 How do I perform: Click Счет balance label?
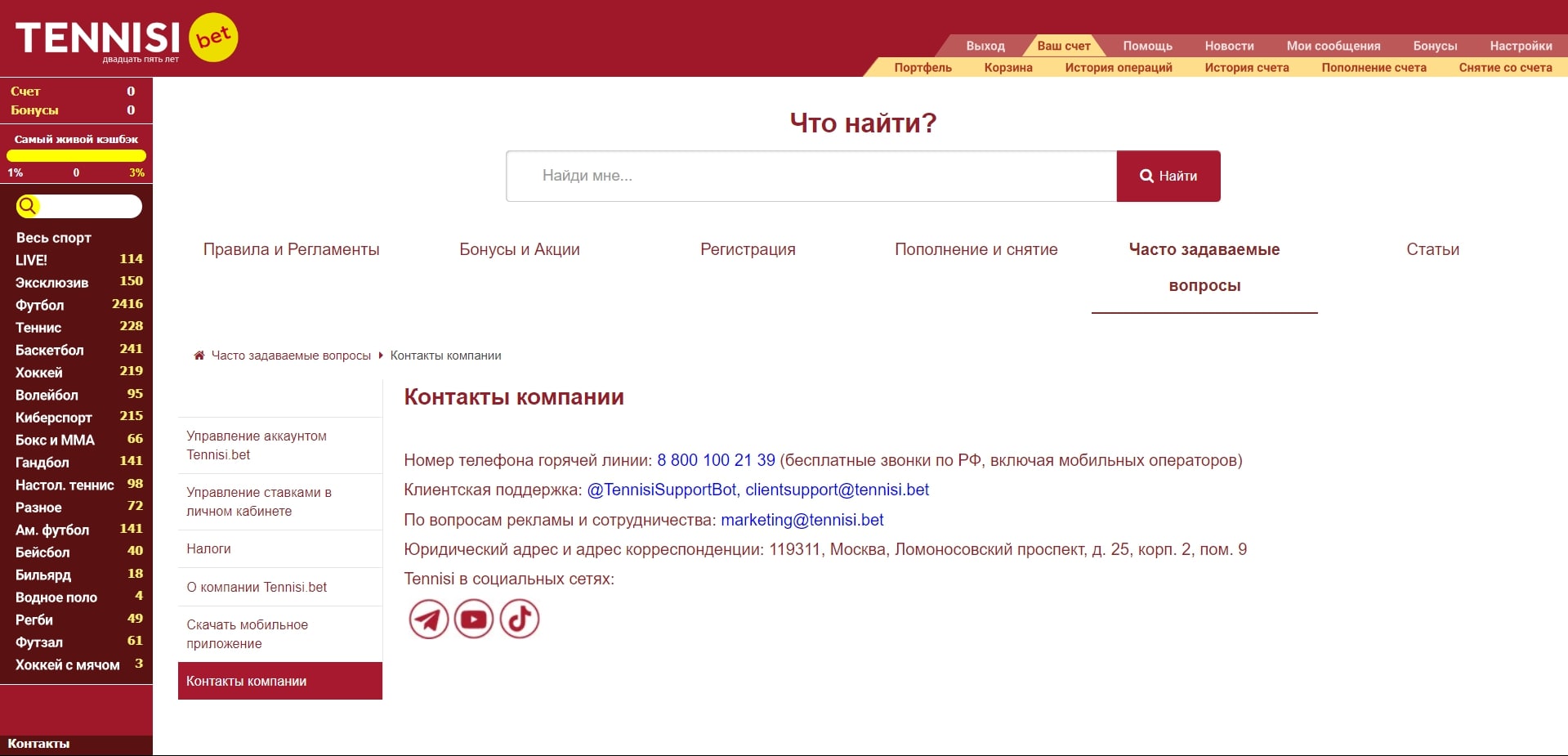(25, 92)
